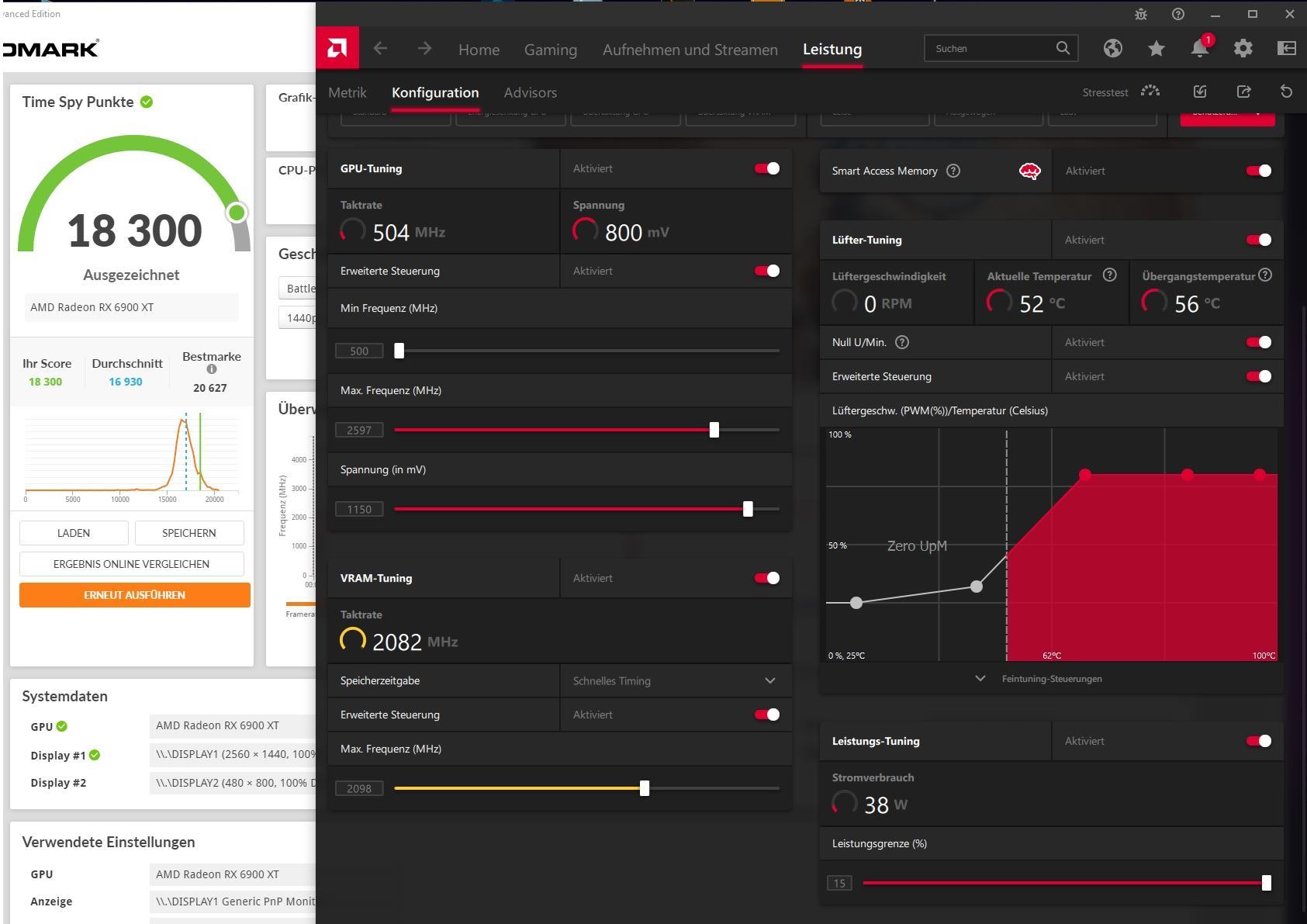Click the Smart Access Memory brain icon
This screenshot has height=924, width=1307.
pyautogui.click(x=1029, y=171)
